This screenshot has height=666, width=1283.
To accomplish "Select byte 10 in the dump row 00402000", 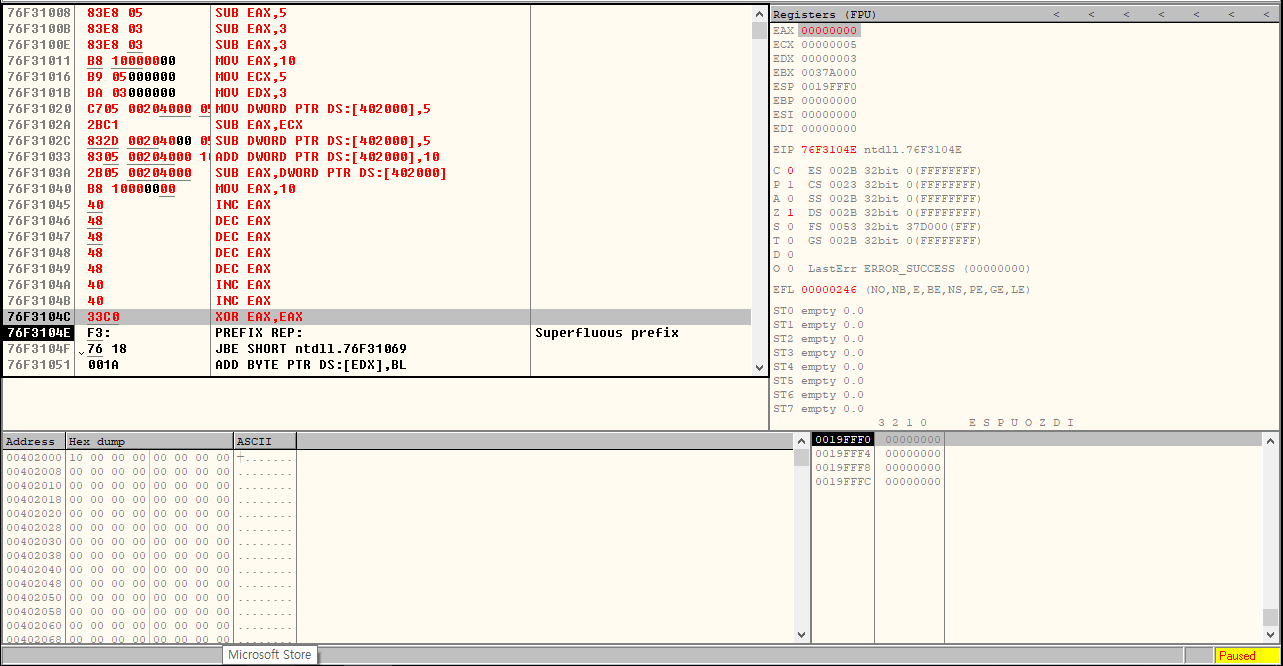I will [x=75, y=457].
